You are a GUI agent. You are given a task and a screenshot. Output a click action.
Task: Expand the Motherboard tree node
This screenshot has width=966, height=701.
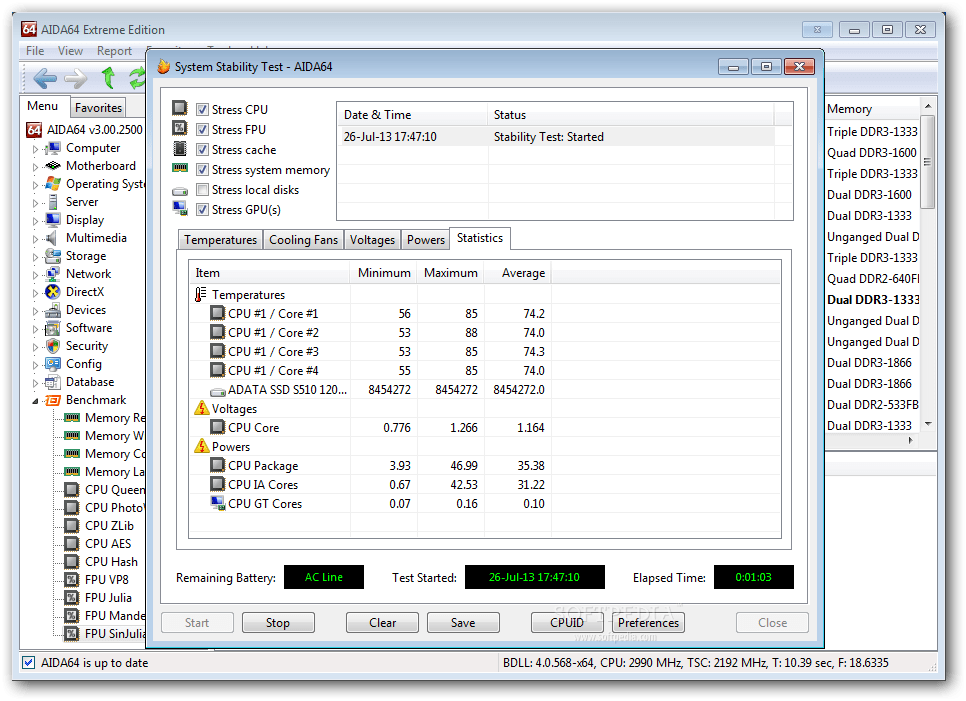35,167
